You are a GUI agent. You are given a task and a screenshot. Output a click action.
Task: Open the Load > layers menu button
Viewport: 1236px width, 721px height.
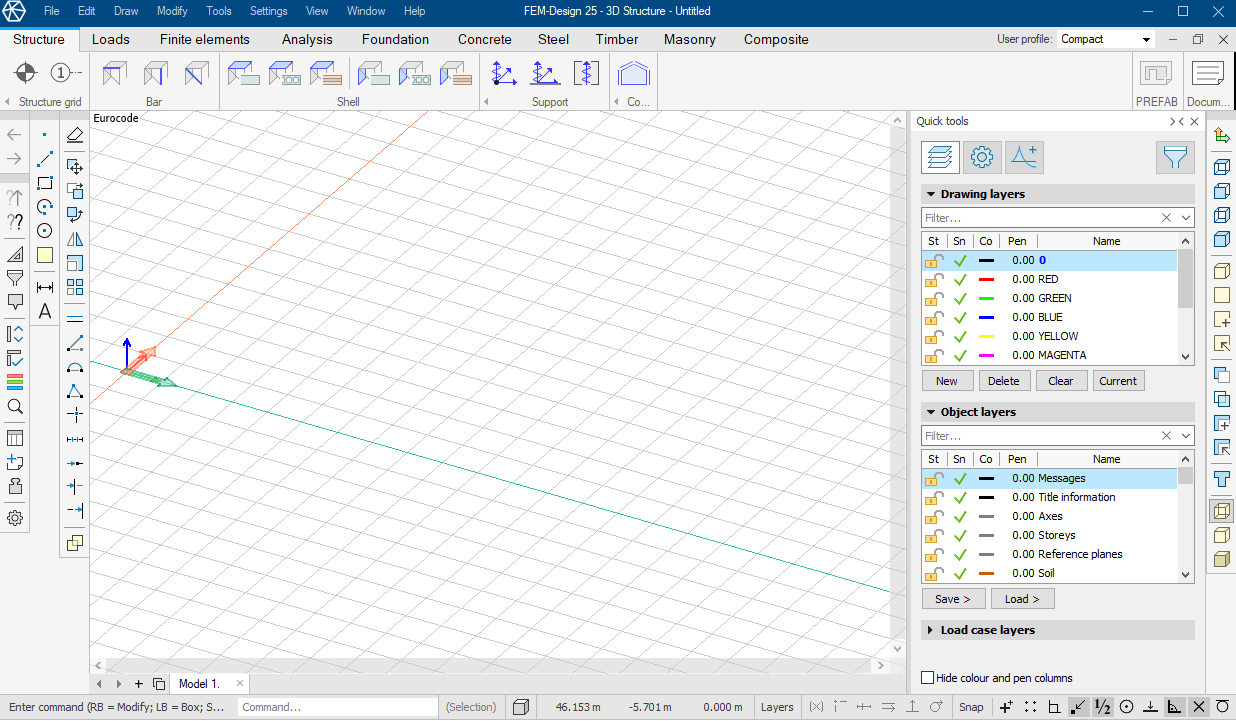[1023, 599]
